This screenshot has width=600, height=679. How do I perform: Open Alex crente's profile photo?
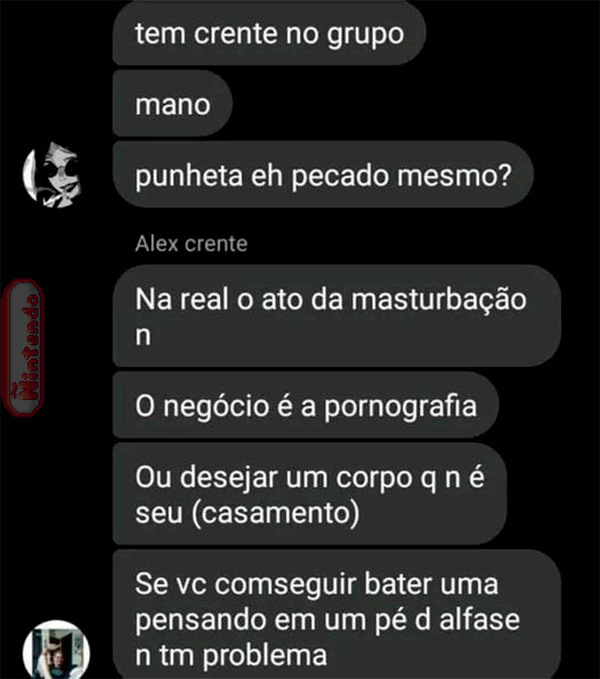point(56,650)
